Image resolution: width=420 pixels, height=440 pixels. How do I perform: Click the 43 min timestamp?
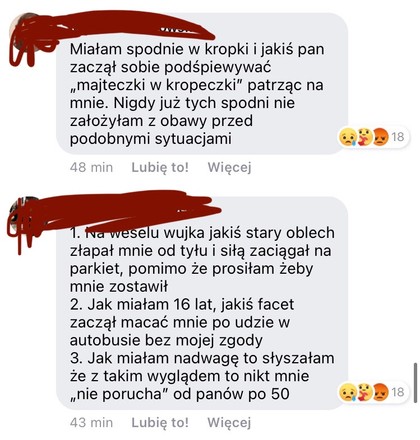coord(91,423)
